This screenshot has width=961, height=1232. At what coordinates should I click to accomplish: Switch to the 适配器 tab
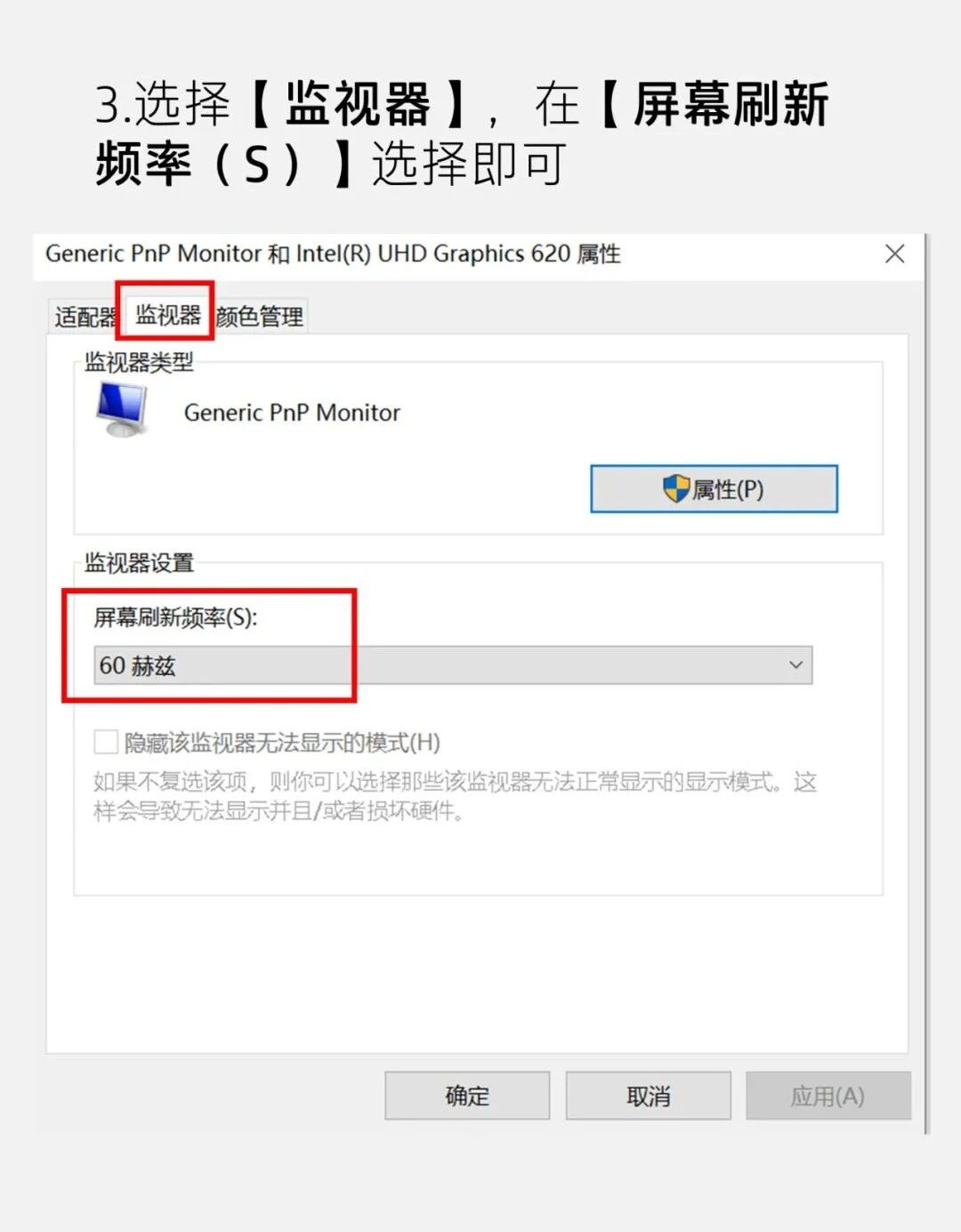coord(85,317)
